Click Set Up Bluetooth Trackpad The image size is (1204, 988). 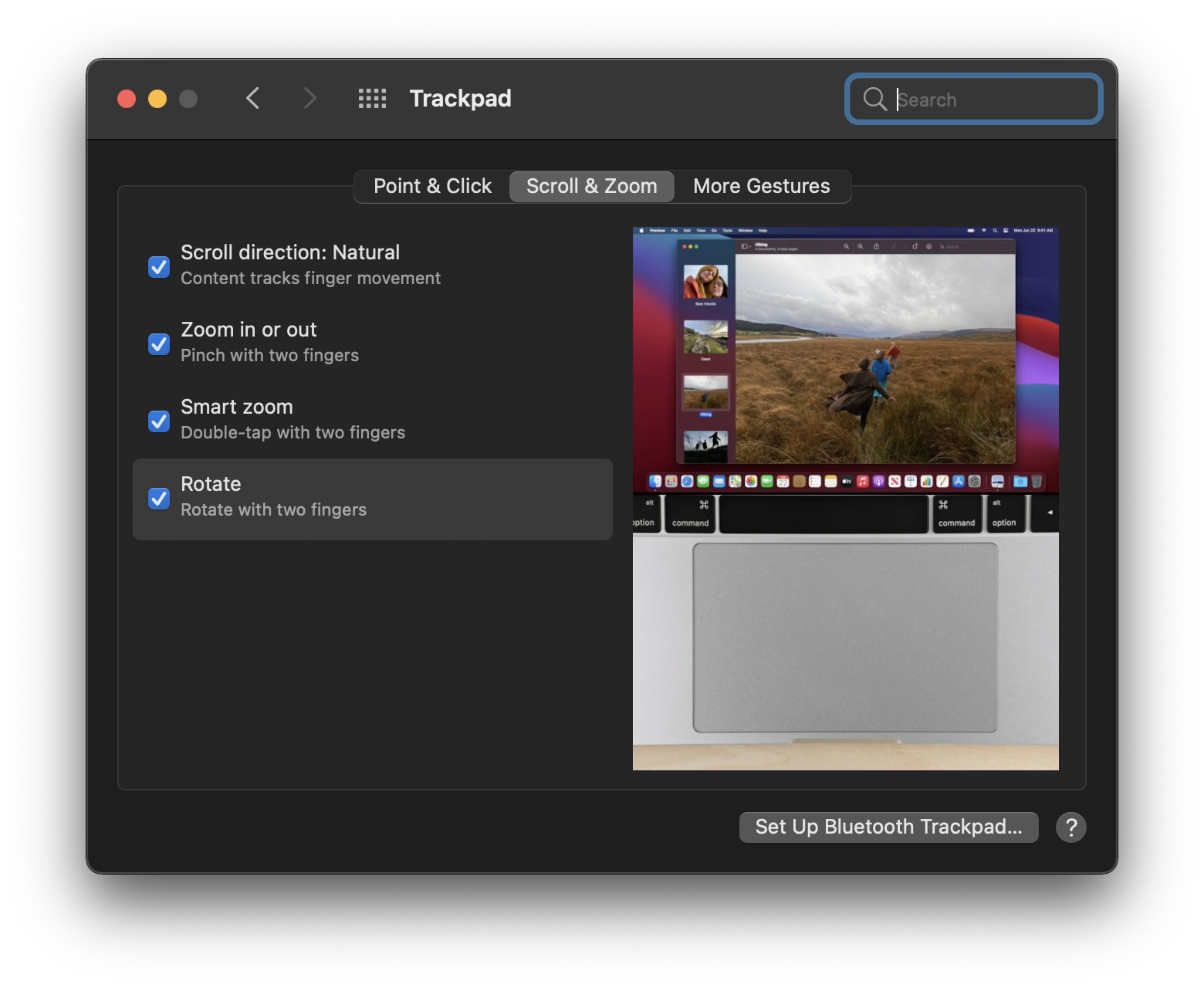pyautogui.click(x=888, y=827)
